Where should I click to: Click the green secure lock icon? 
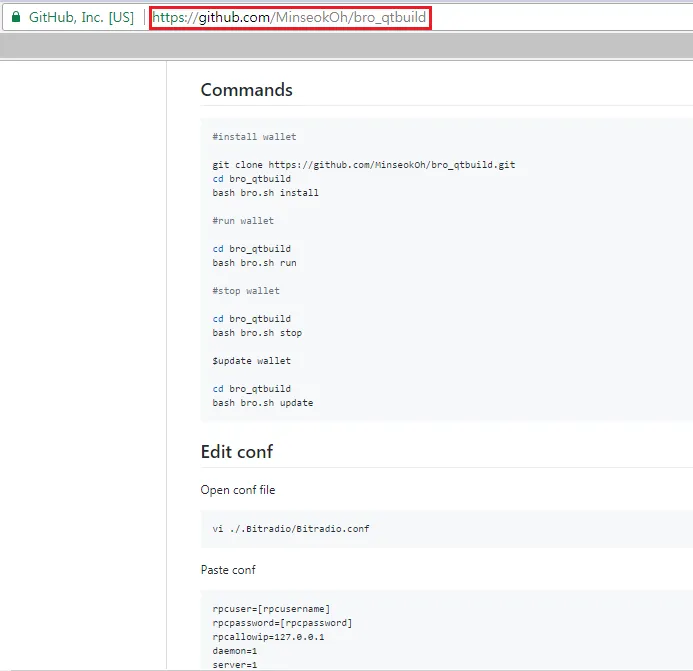(16, 17)
